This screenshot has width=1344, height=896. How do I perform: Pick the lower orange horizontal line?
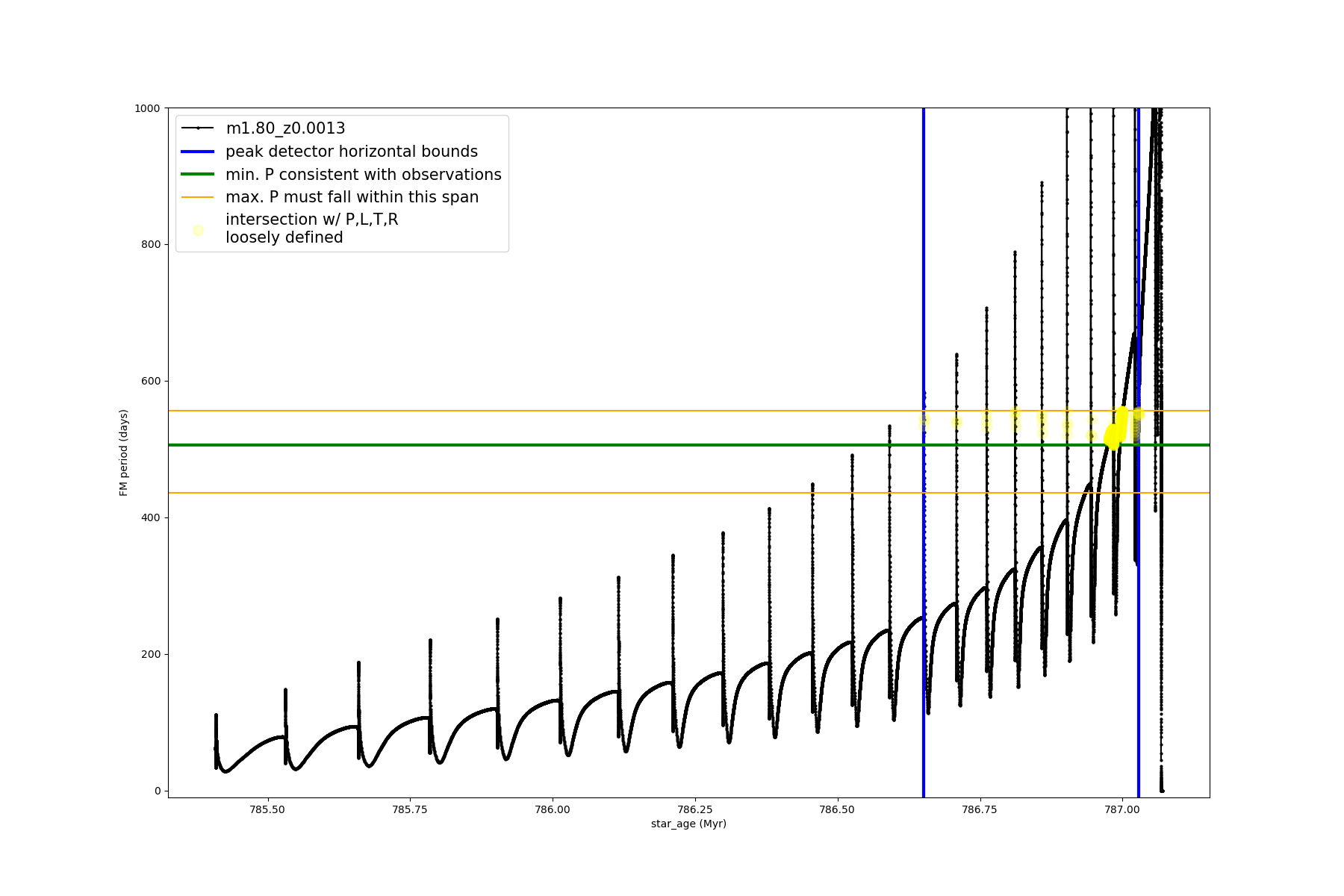tap(523, 493)
